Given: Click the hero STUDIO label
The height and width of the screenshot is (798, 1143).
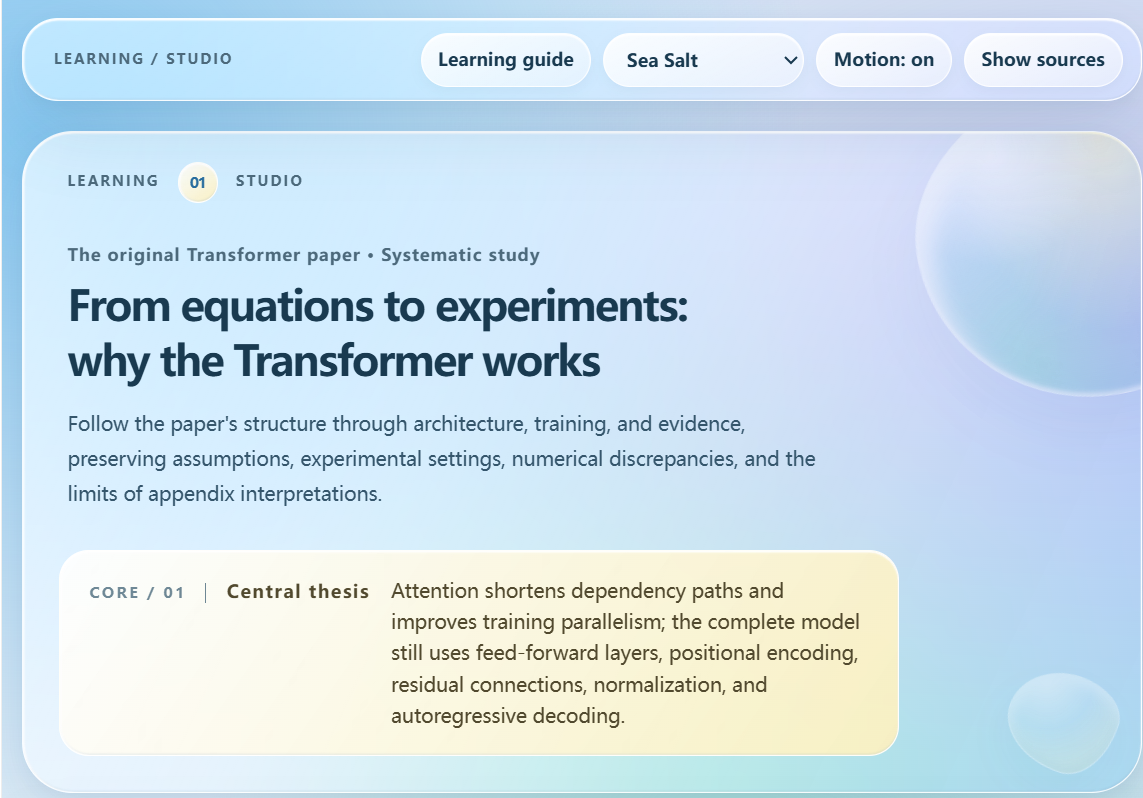Looking at the screenshot, I should (x=269, y=181).
